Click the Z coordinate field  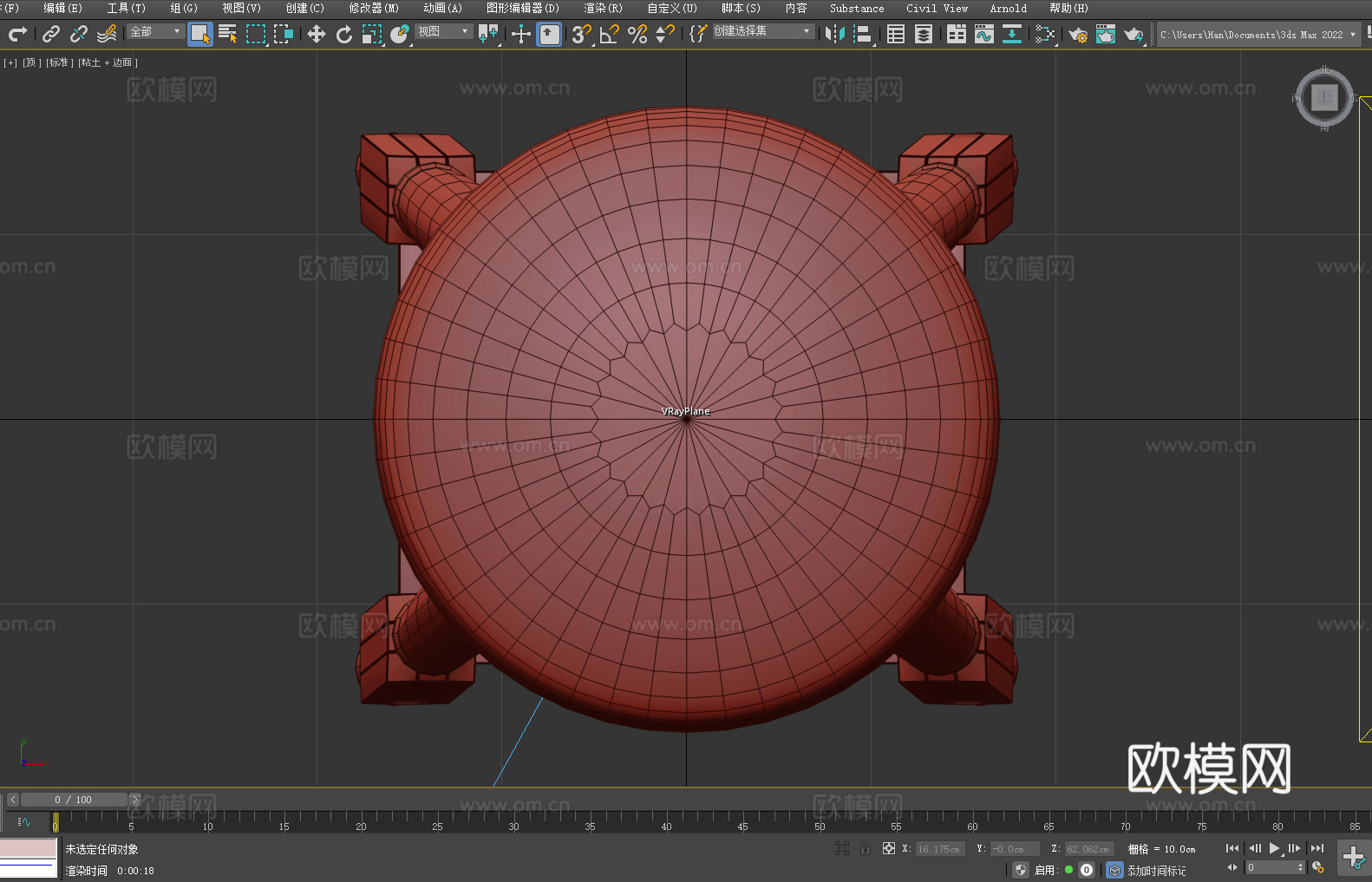pyautogui.click(x=1088, y=849)
